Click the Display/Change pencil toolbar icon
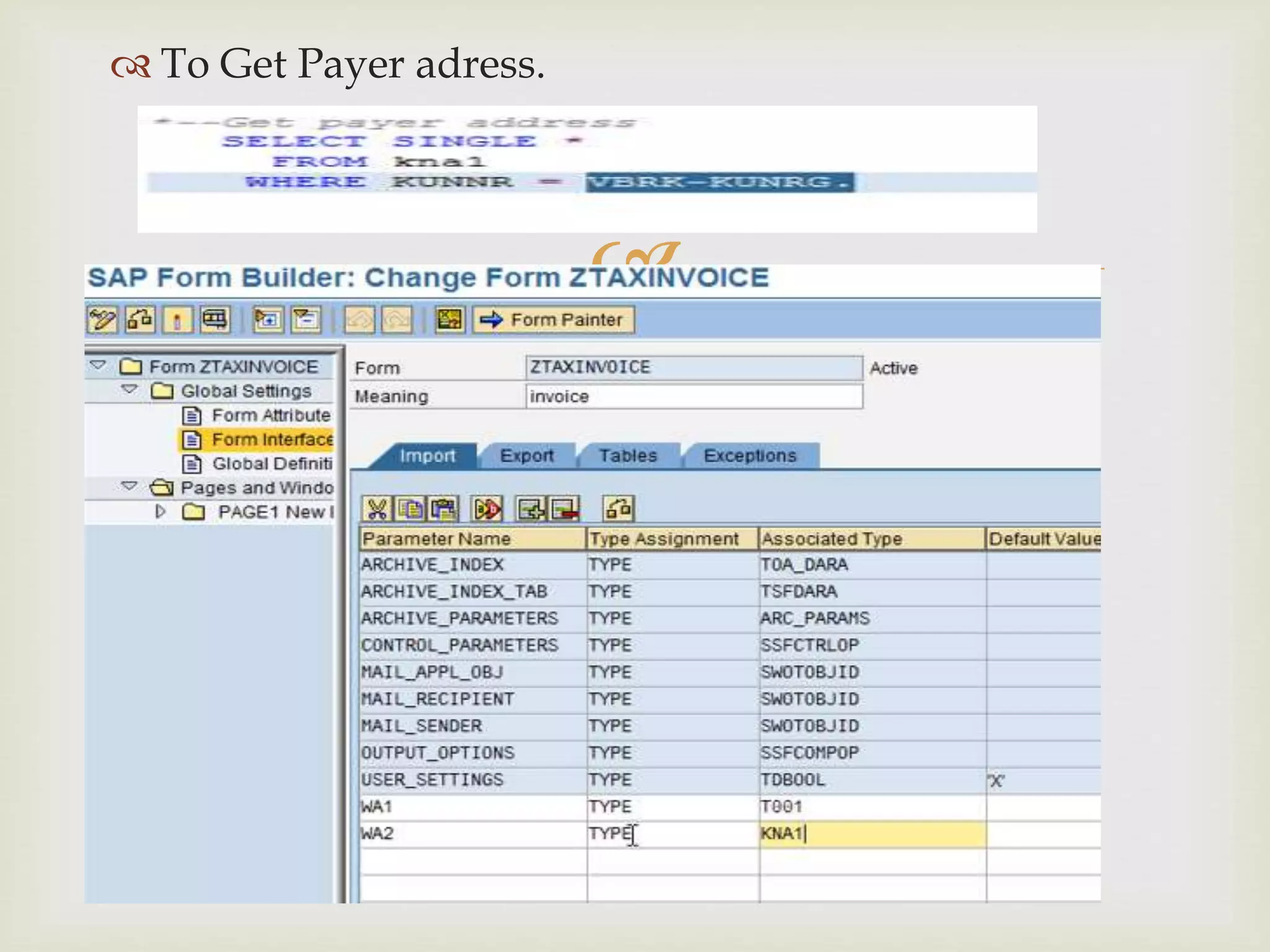1270x952 pixels. 102,320
